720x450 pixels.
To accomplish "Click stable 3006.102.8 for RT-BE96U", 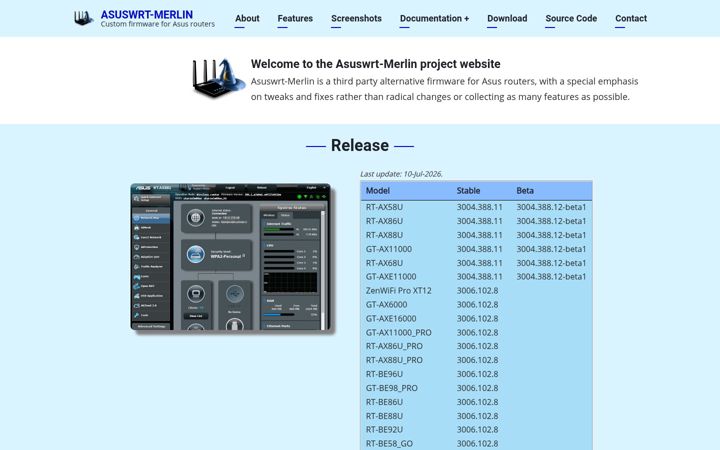I will (x=478, y=374).
